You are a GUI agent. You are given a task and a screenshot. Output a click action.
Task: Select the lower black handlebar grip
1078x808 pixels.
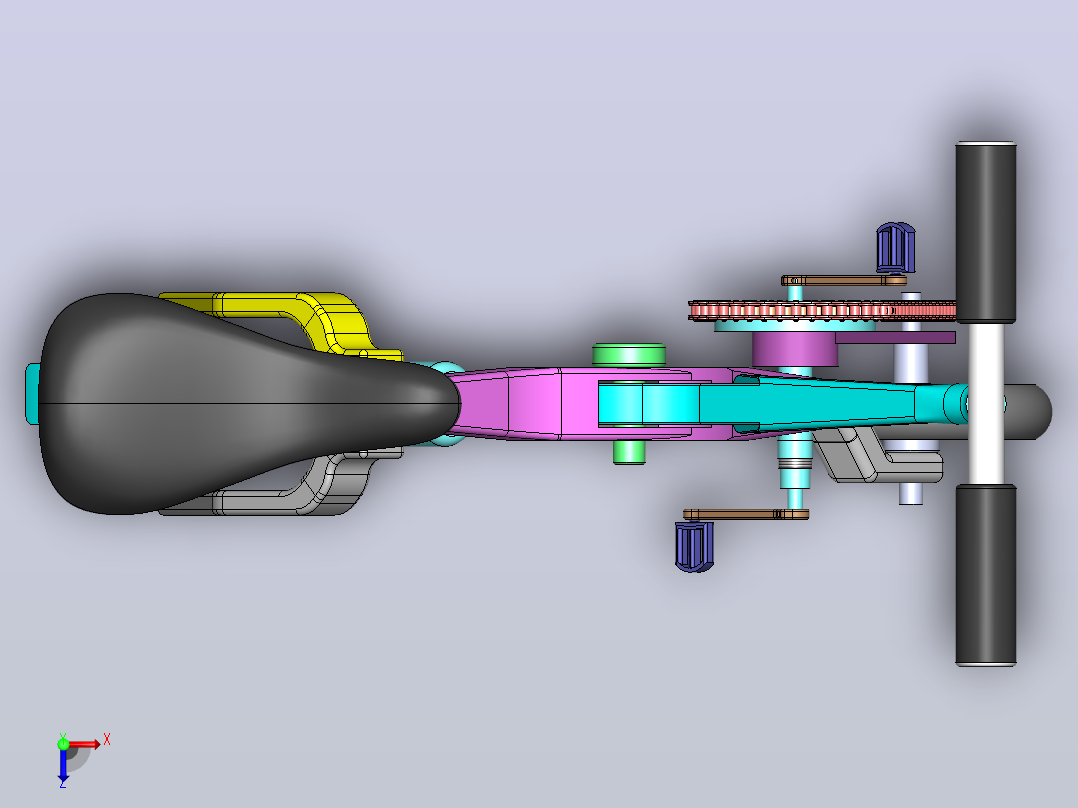tap(985, 575)
